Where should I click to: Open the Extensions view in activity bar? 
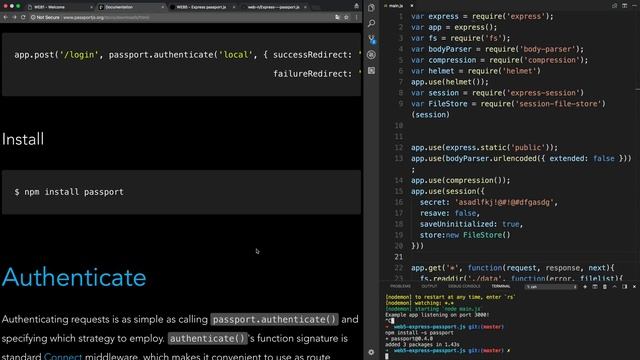[371, 71]
